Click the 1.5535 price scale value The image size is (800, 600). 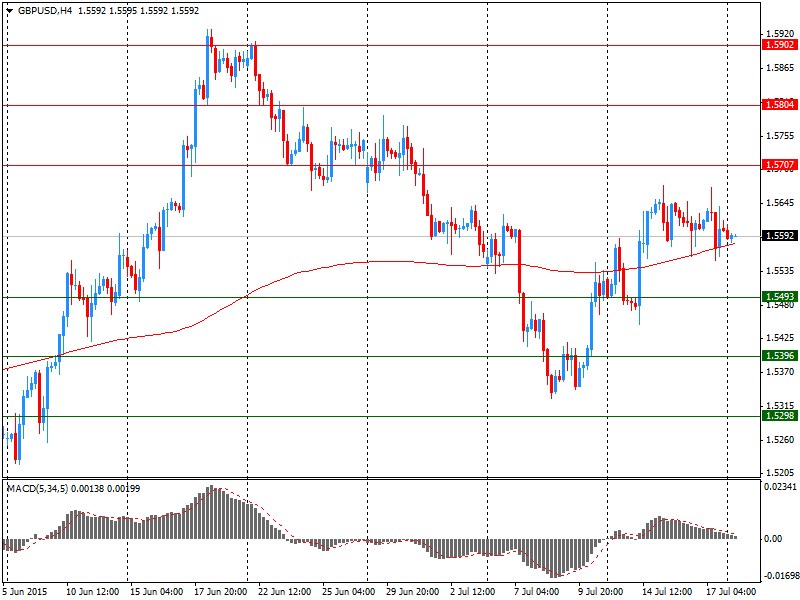pos(780,270)
